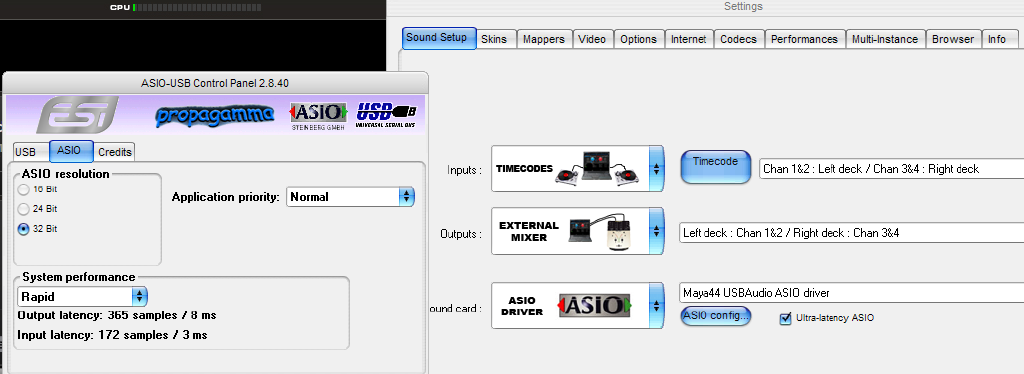Open the Application priority dropdown
The image size is (1024, 374).
pos(351,196)
